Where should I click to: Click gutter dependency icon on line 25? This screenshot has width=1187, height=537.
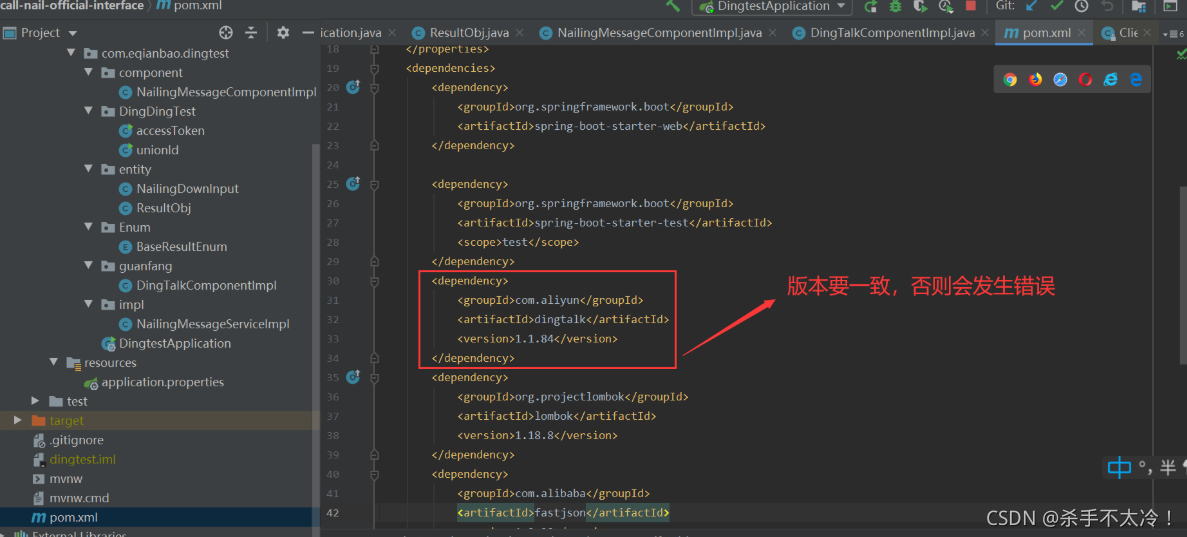(x=353, y=183)
